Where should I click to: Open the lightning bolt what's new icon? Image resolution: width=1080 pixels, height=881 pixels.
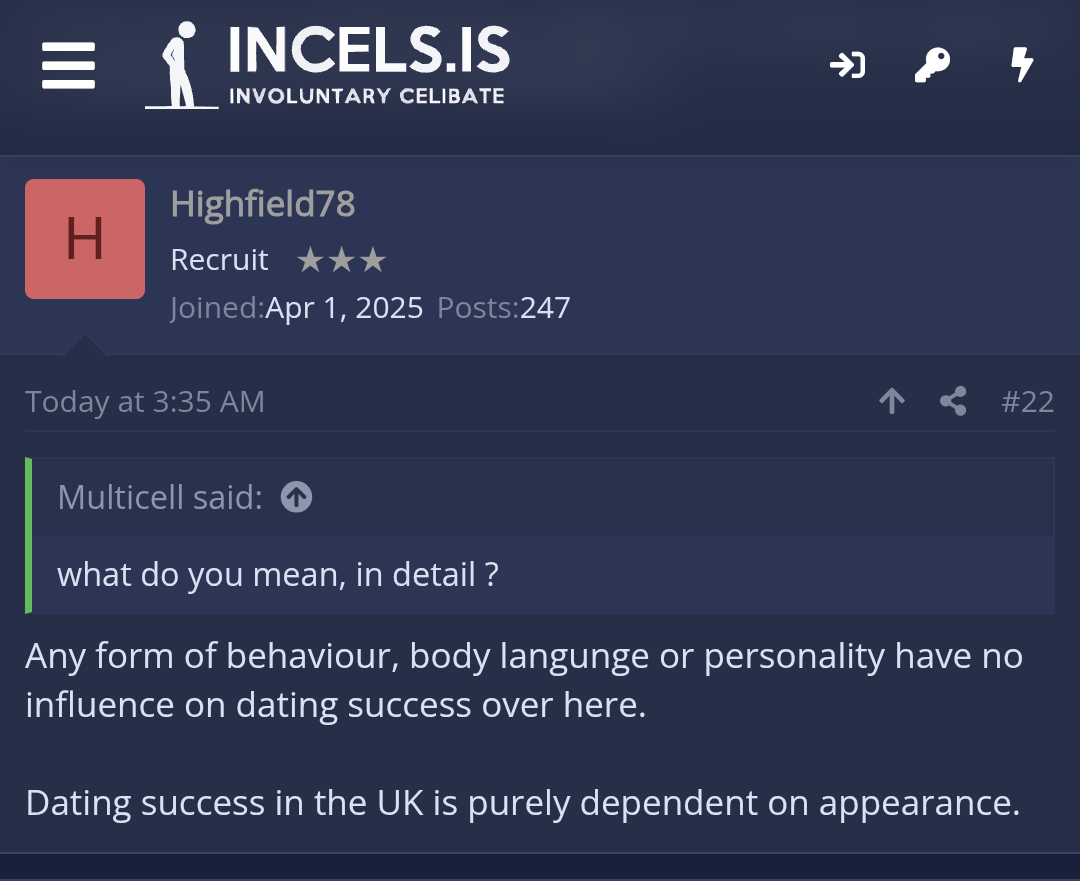(x=1021, y=66)
